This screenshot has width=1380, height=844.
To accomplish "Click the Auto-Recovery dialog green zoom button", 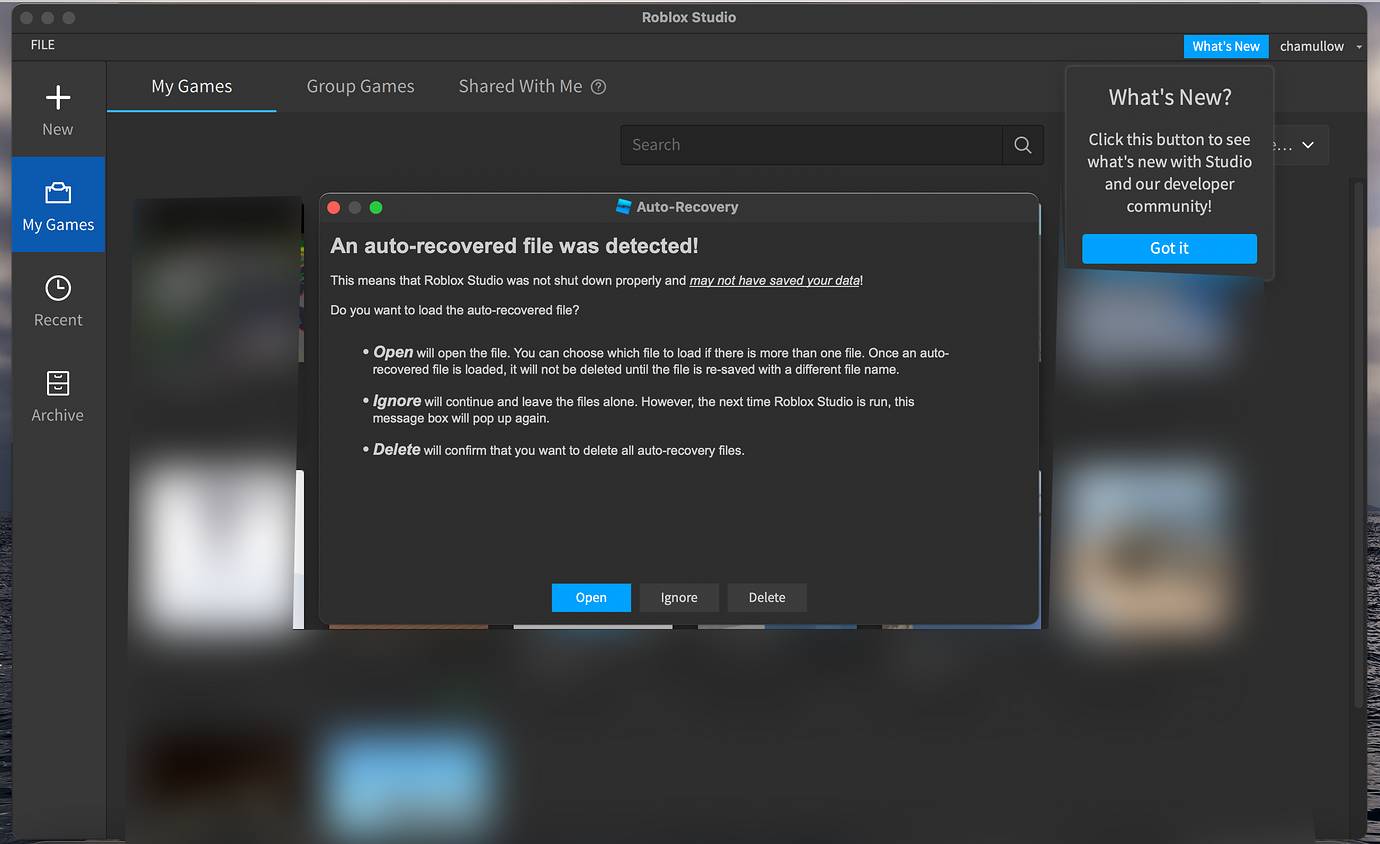I will [376, 207].
